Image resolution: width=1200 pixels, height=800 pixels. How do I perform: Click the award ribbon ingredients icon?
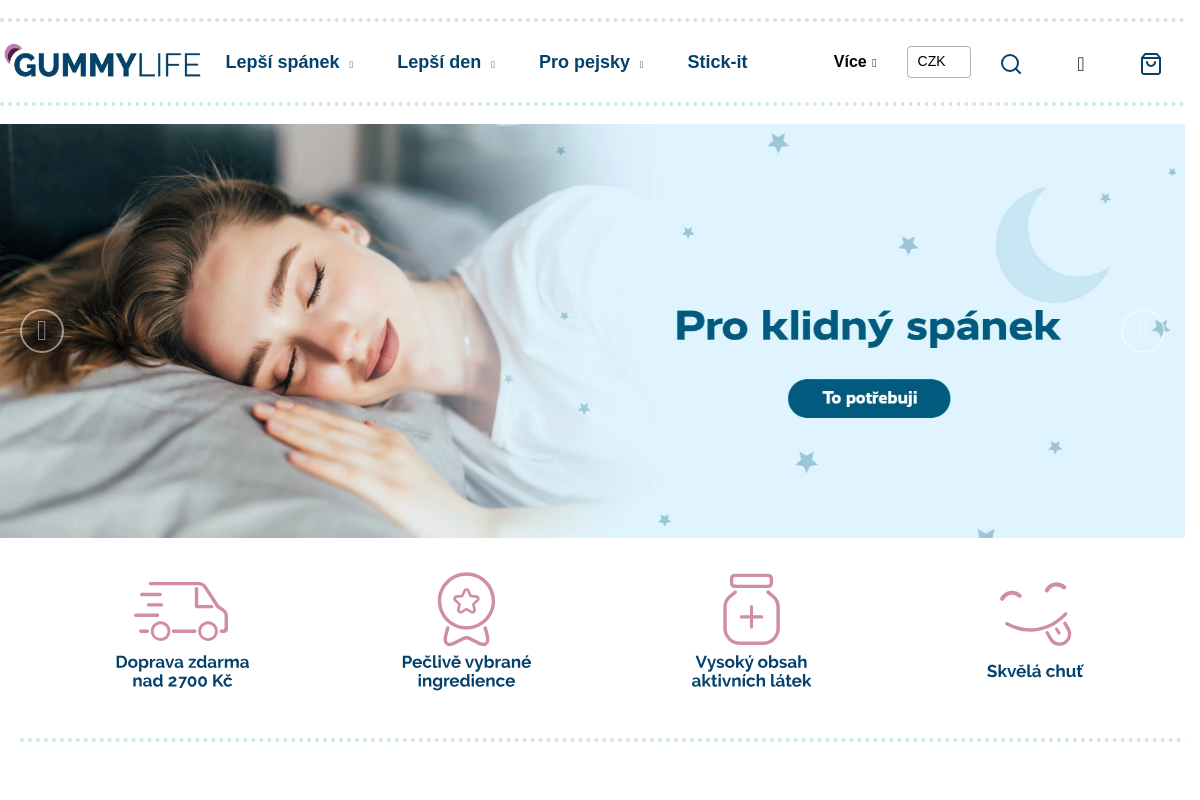coord(466,609)
